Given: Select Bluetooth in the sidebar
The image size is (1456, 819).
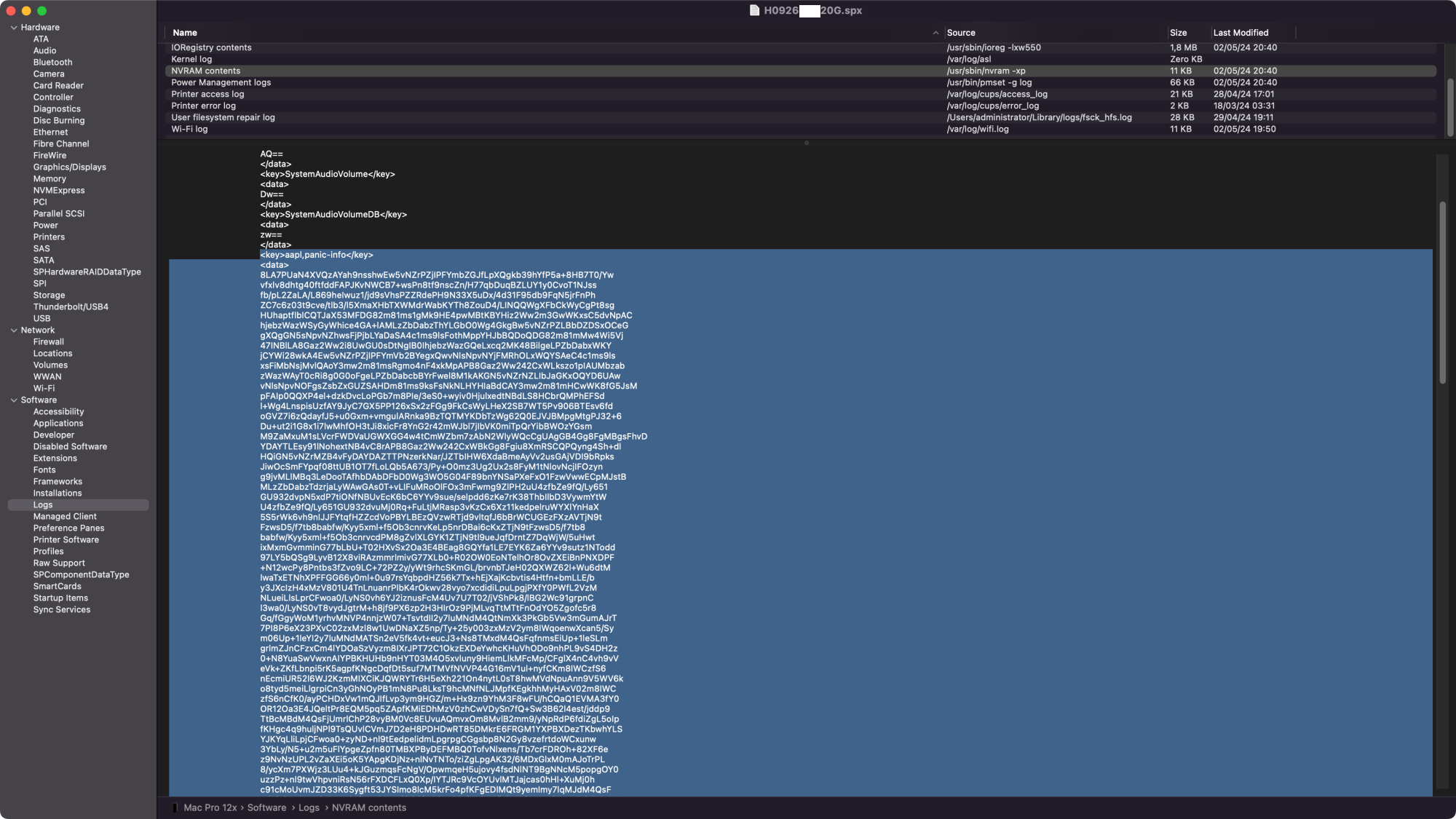Looking at the screenshot, I should tap(52, 63).
